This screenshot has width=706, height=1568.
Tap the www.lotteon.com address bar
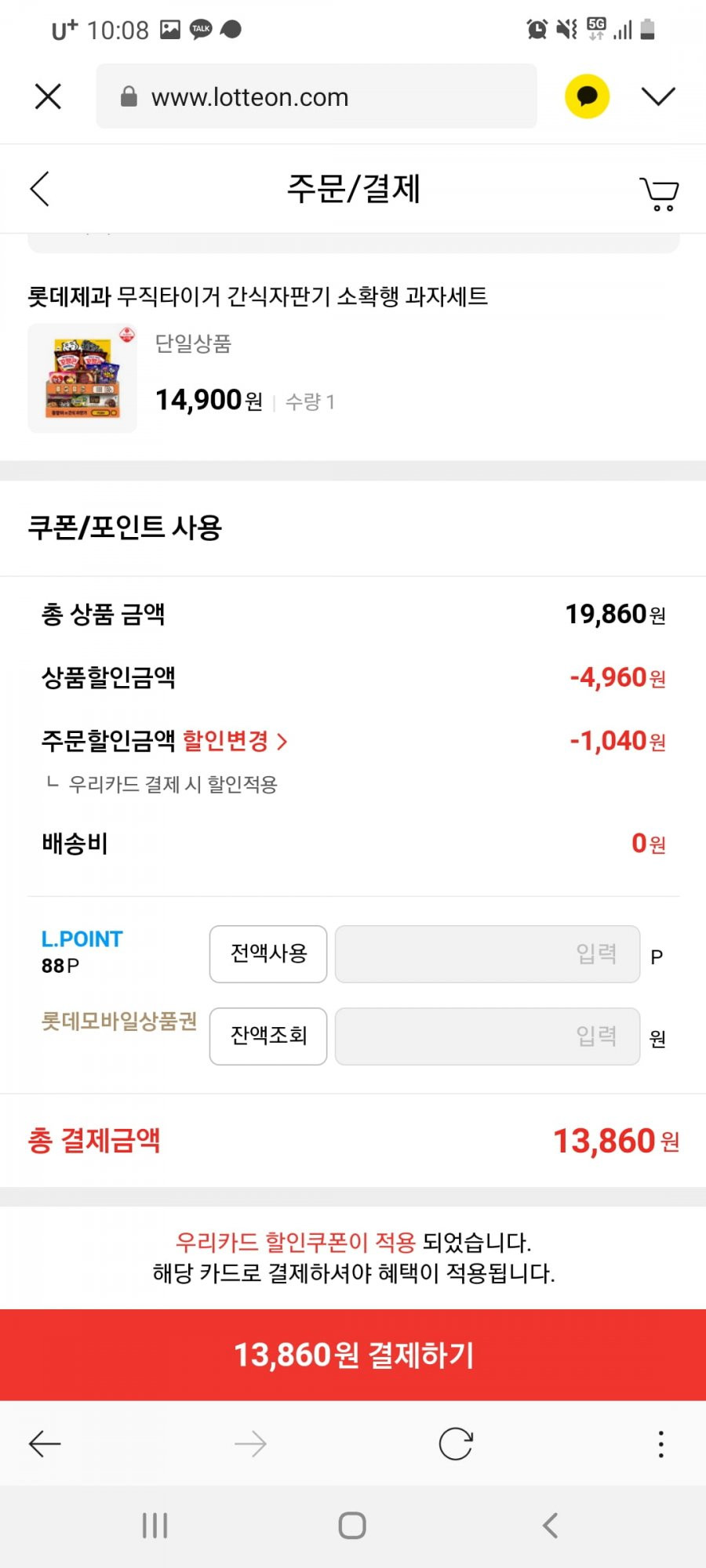click(x=316, y=96)
